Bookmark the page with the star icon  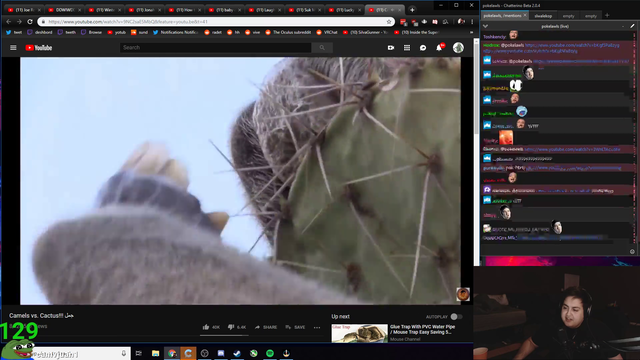point(389,22)
